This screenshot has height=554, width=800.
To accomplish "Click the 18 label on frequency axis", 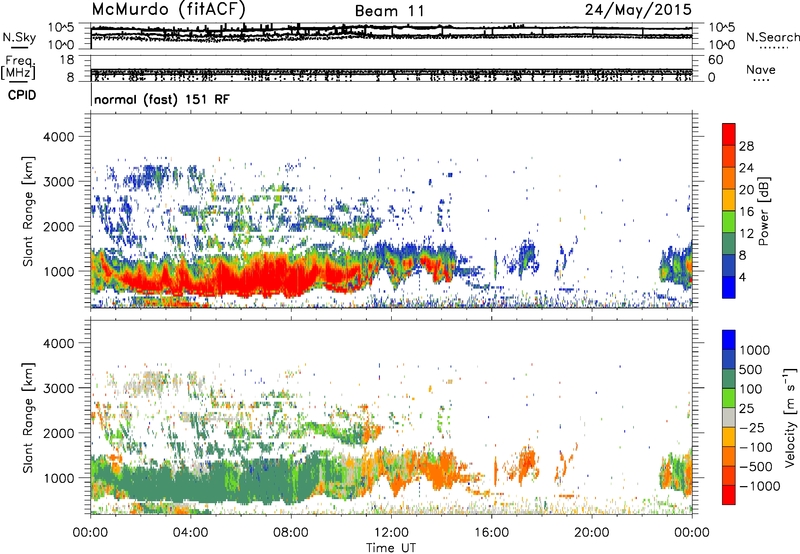I will coord(66,60).
